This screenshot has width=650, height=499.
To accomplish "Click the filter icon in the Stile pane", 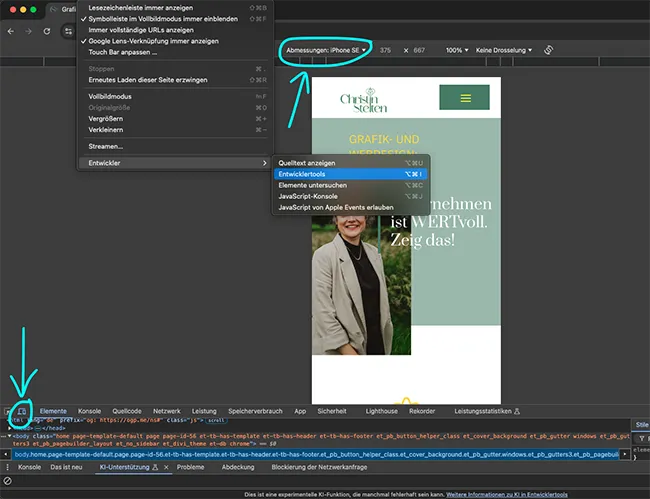I will (x=642, y=438).
